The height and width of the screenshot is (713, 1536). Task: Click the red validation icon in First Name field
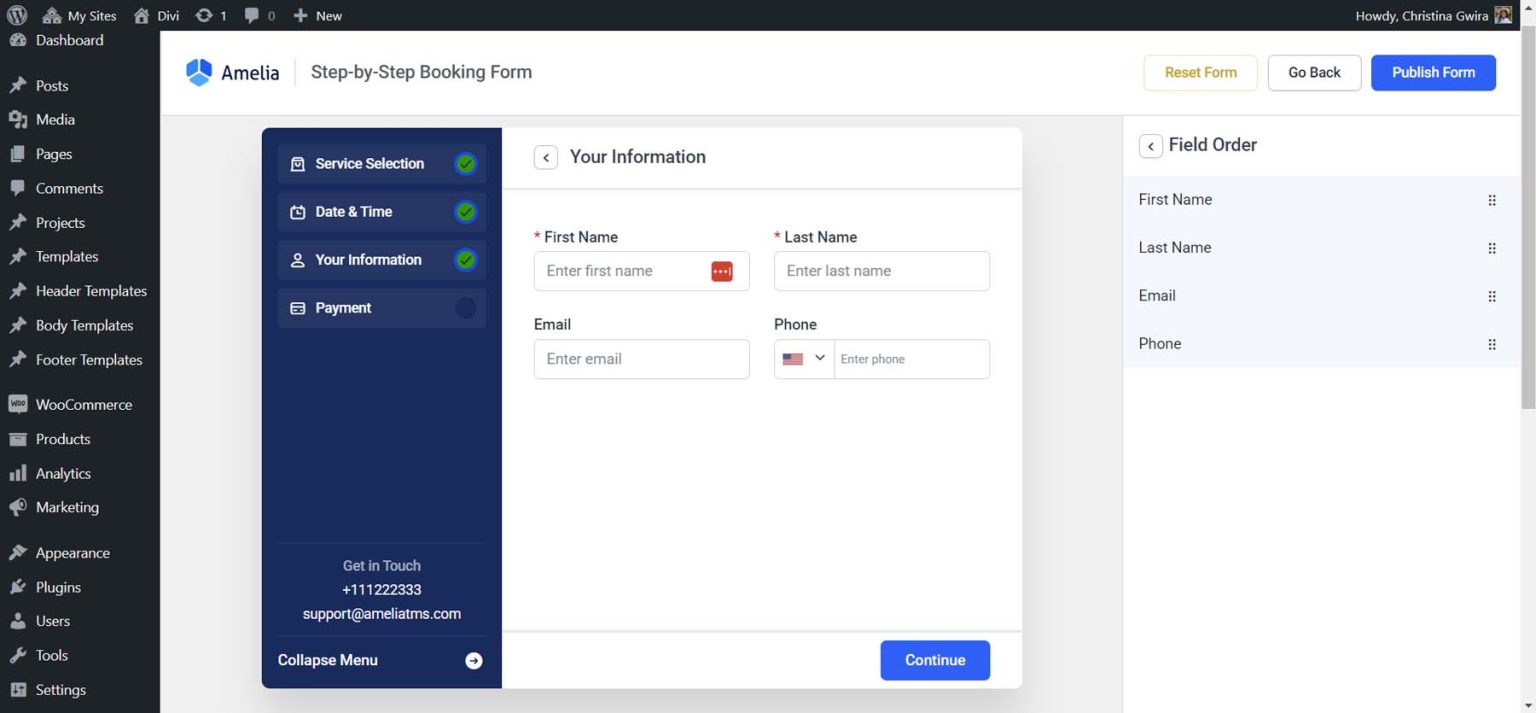point(722,270)
